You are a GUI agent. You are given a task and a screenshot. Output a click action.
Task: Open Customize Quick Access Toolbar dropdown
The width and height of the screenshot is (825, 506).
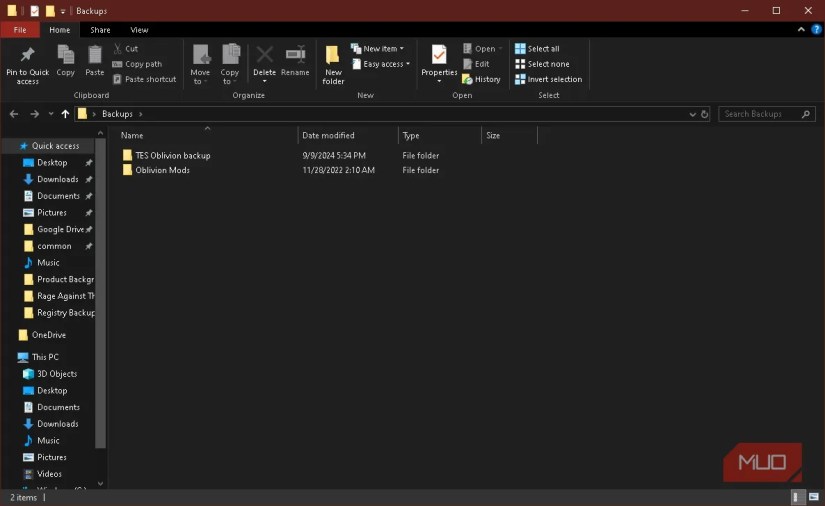tap(63, 11)
